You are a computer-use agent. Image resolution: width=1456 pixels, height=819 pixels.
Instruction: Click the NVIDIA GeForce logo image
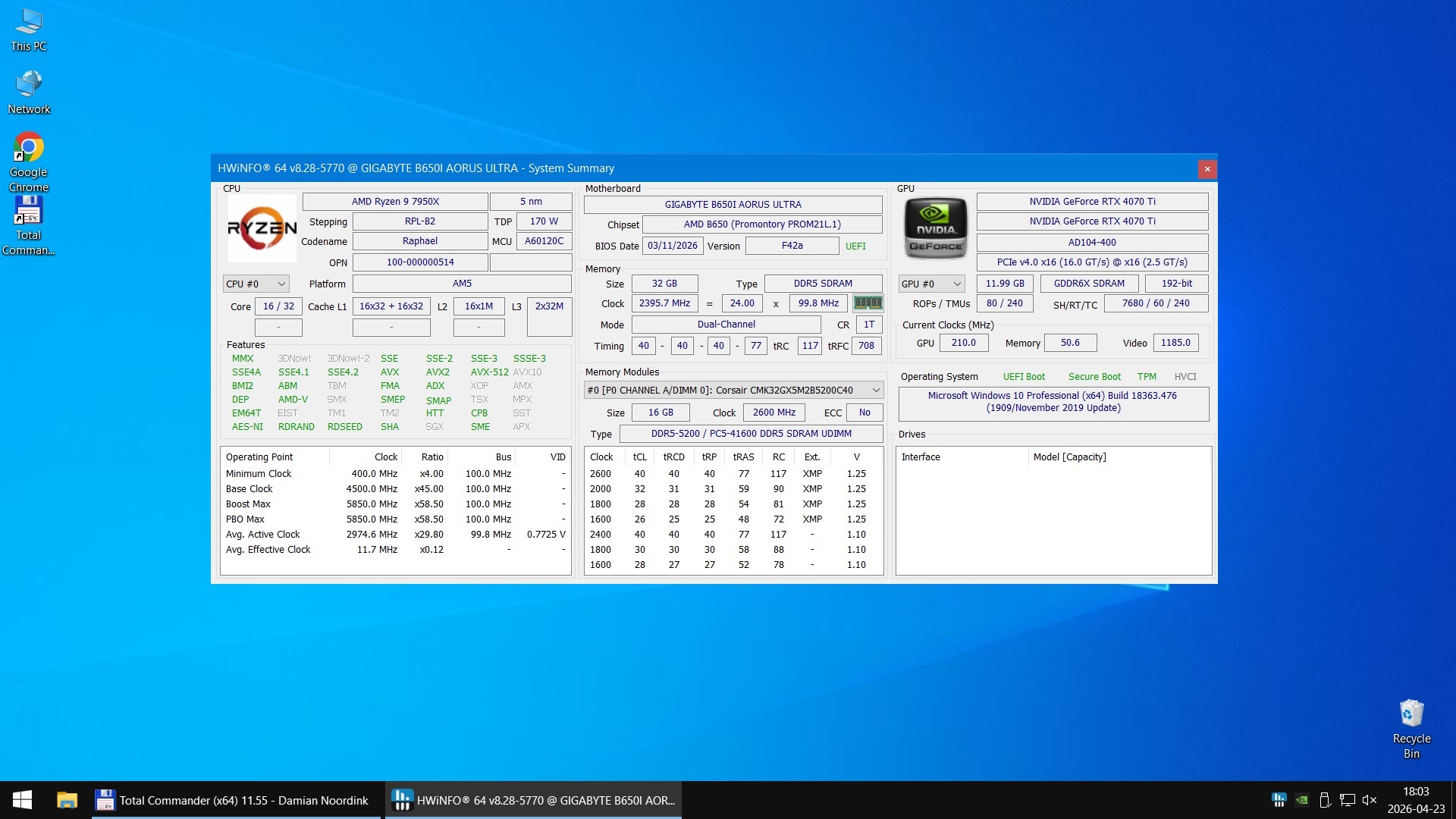click(x=936, y=227)
